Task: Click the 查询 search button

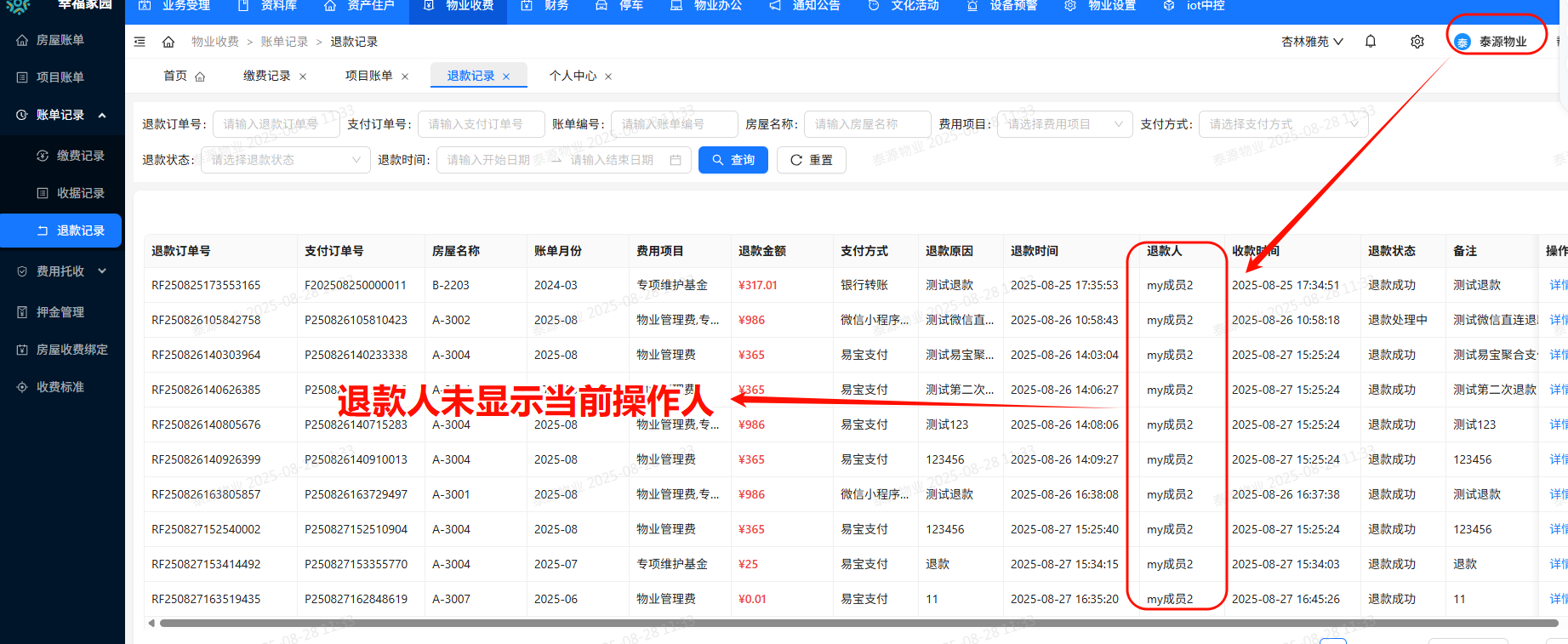Action: [733, 160]
